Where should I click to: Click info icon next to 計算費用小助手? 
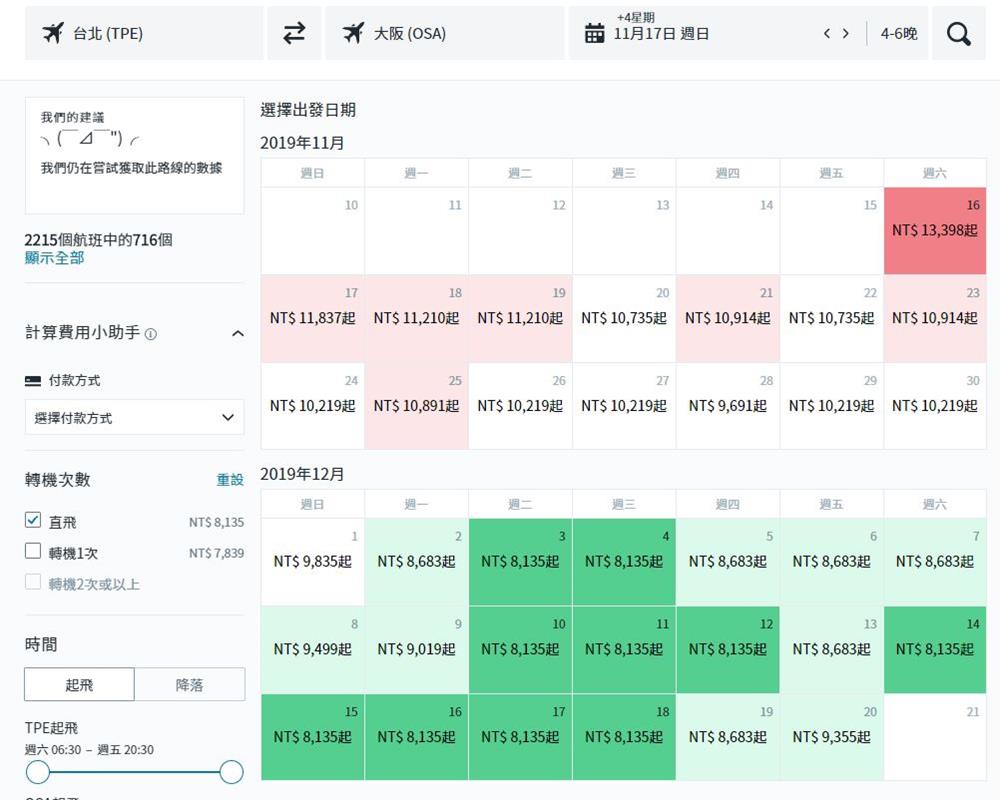click(x=151, y=334)
